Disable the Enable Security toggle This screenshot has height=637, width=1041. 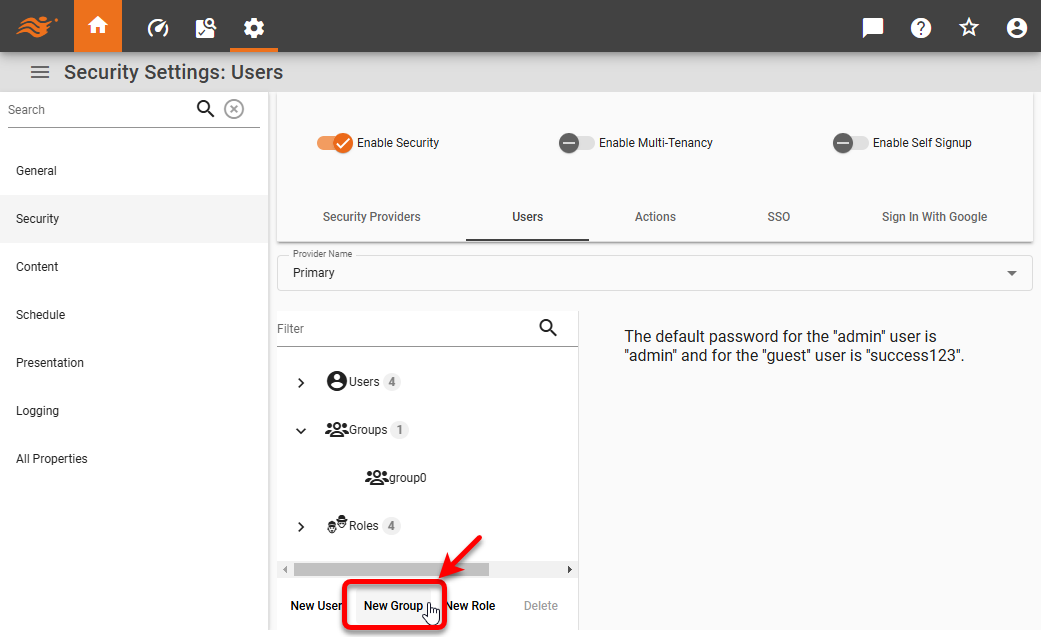pyautogui.click(x=334, y=143)
